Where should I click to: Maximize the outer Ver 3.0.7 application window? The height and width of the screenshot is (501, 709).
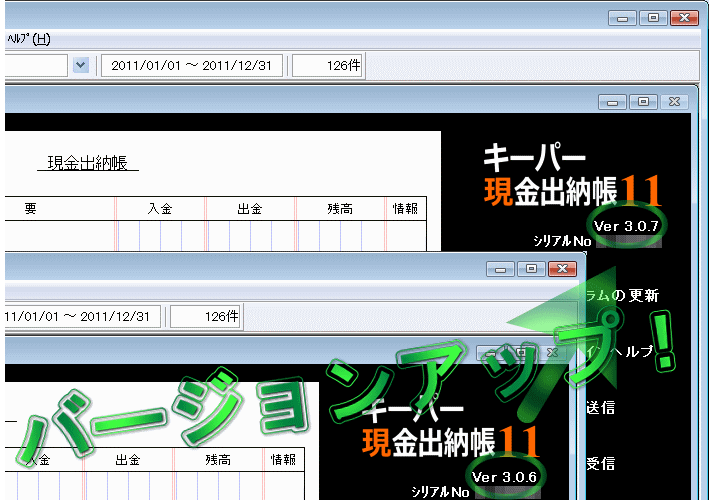coord(653,18)
